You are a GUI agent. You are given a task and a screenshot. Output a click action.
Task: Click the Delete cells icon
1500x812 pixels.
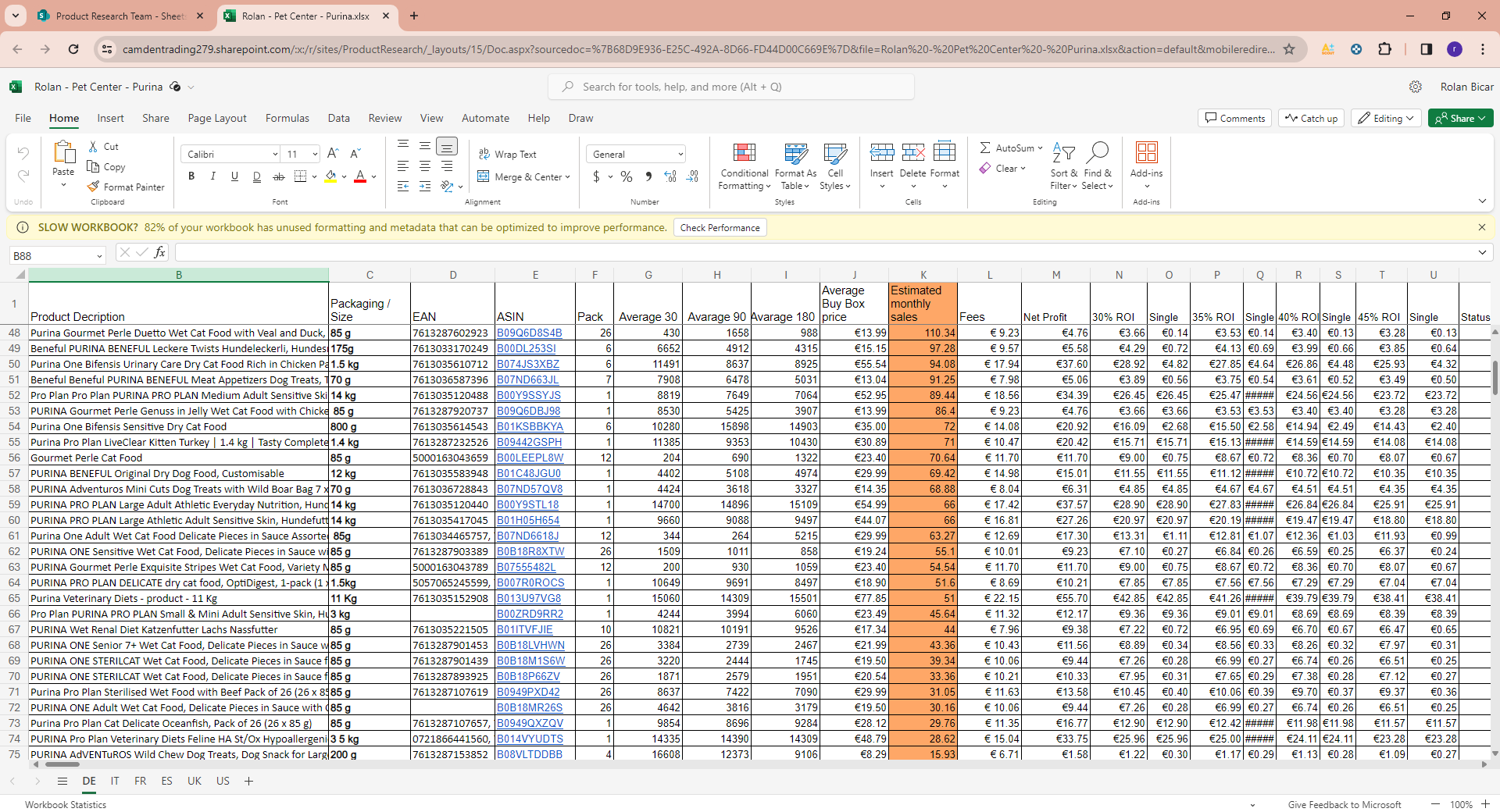click(912, 151)
